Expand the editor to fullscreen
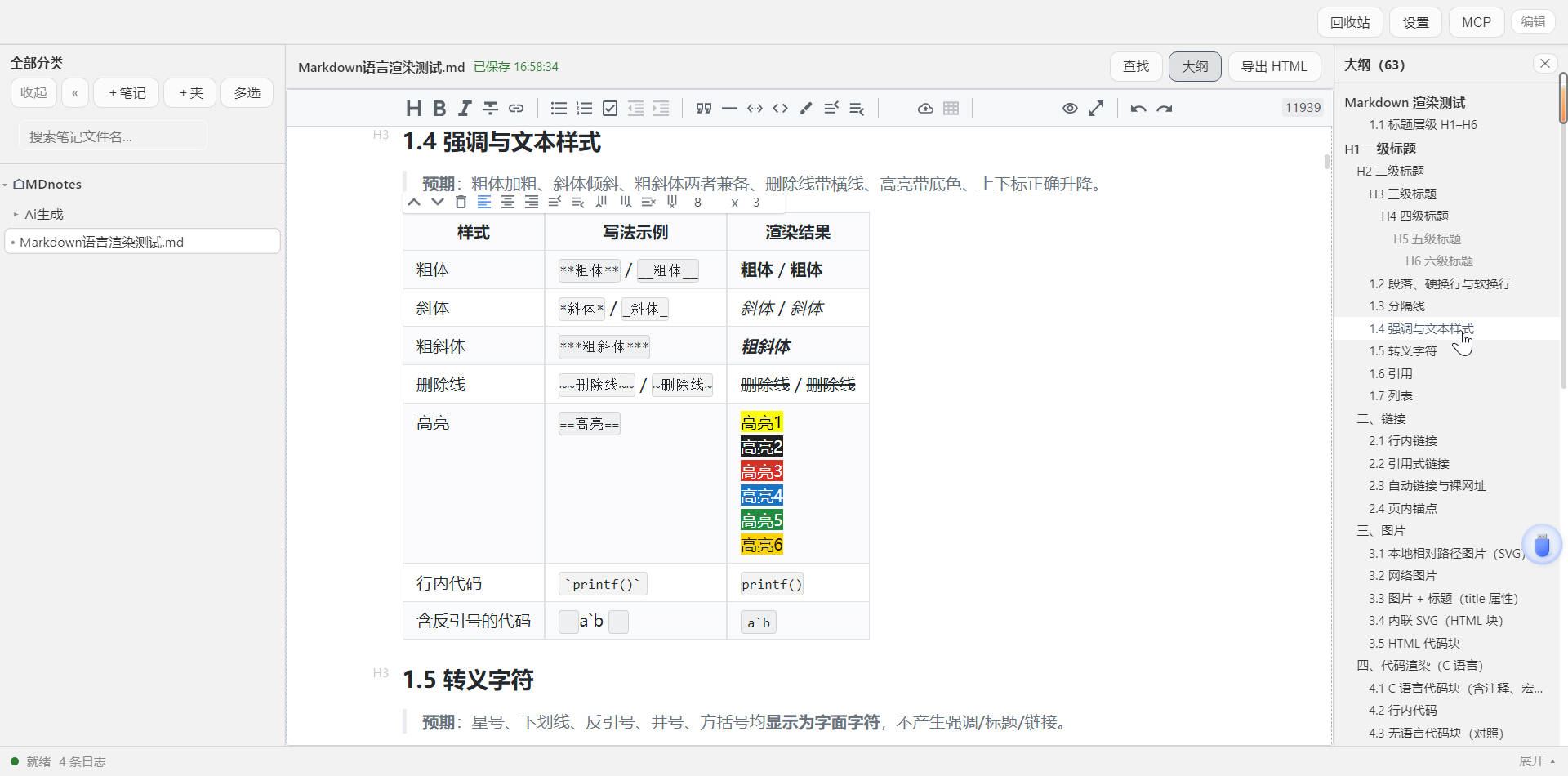The image size is (1568, 776). (1096, 108)
